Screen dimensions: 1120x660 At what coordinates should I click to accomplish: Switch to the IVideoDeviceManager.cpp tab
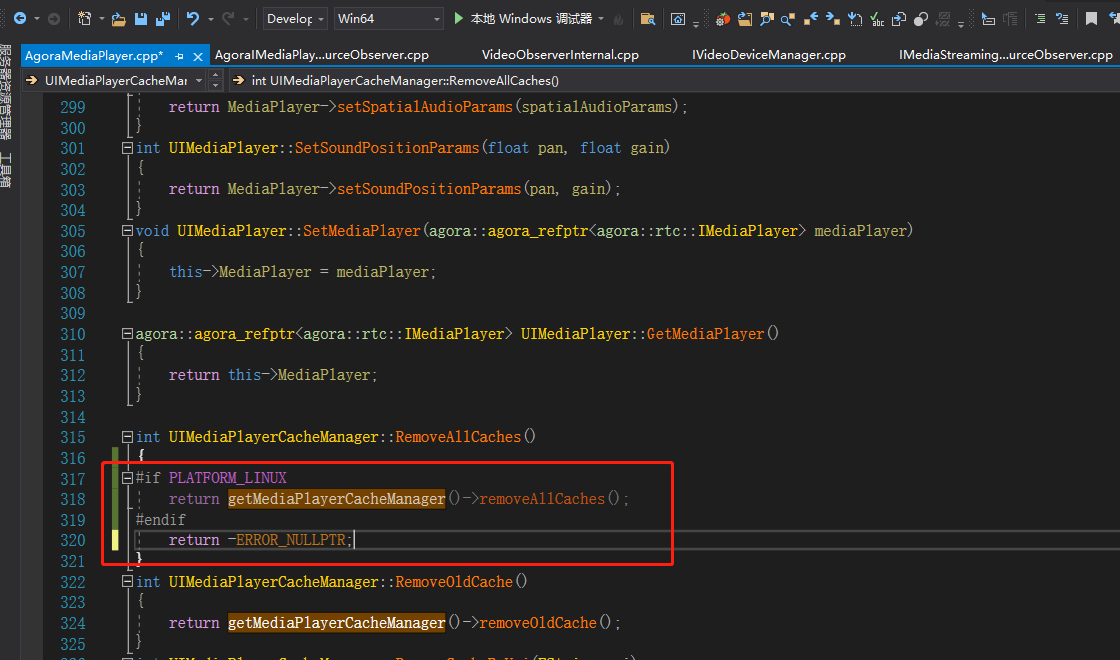coord(768,55)
